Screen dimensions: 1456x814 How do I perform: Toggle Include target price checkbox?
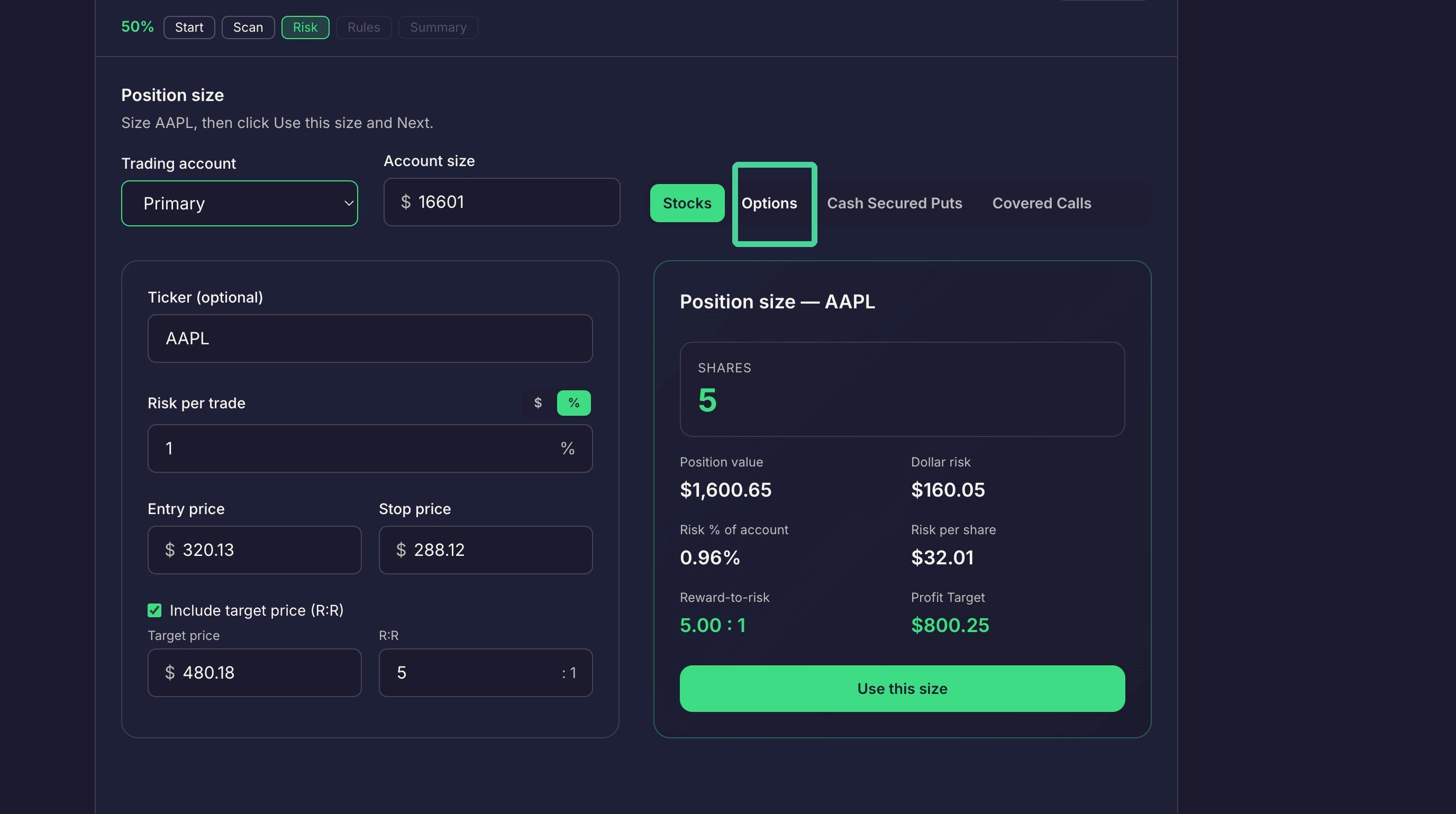(x=154, y=610)
